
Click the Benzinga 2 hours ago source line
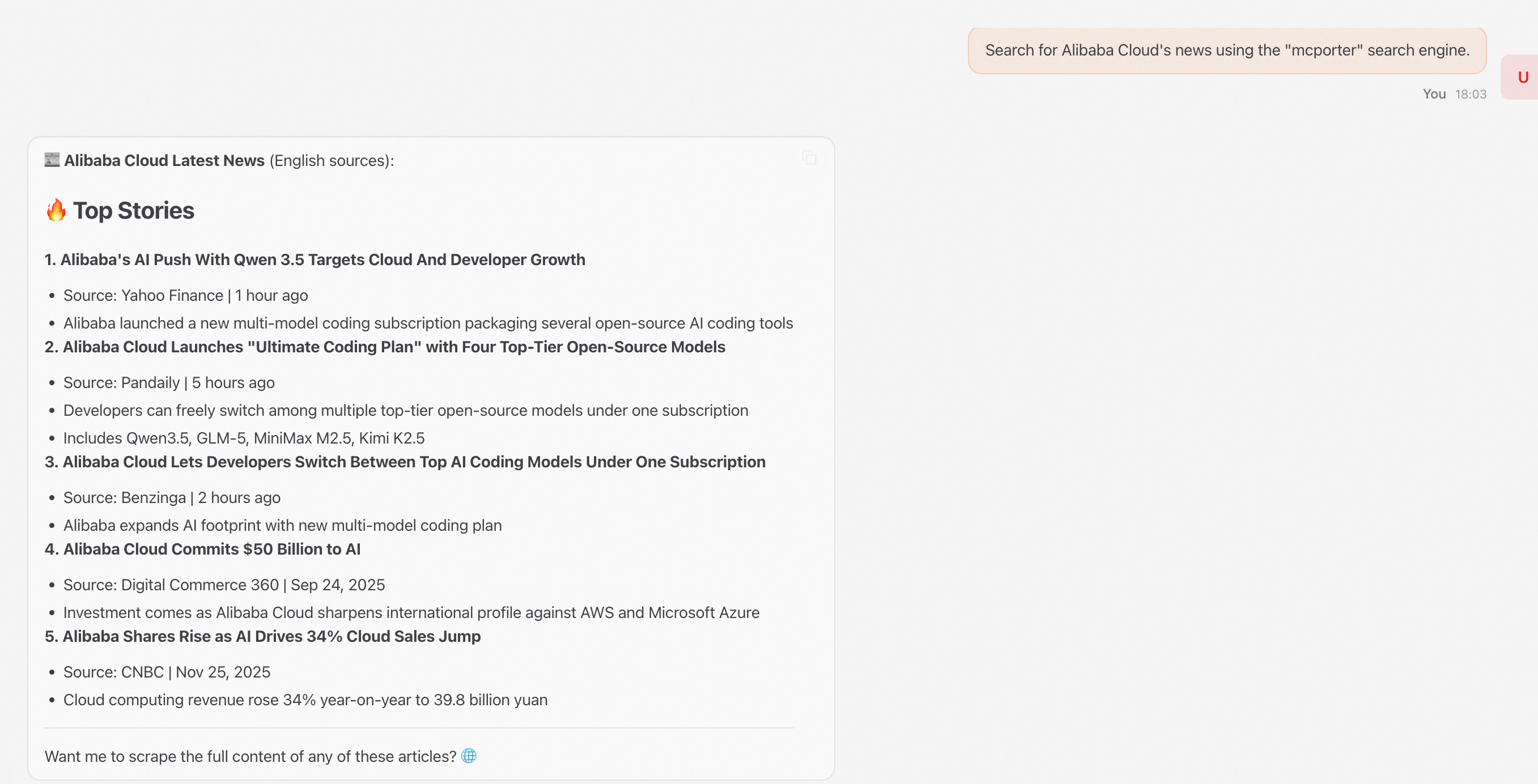tap(172, 497)
